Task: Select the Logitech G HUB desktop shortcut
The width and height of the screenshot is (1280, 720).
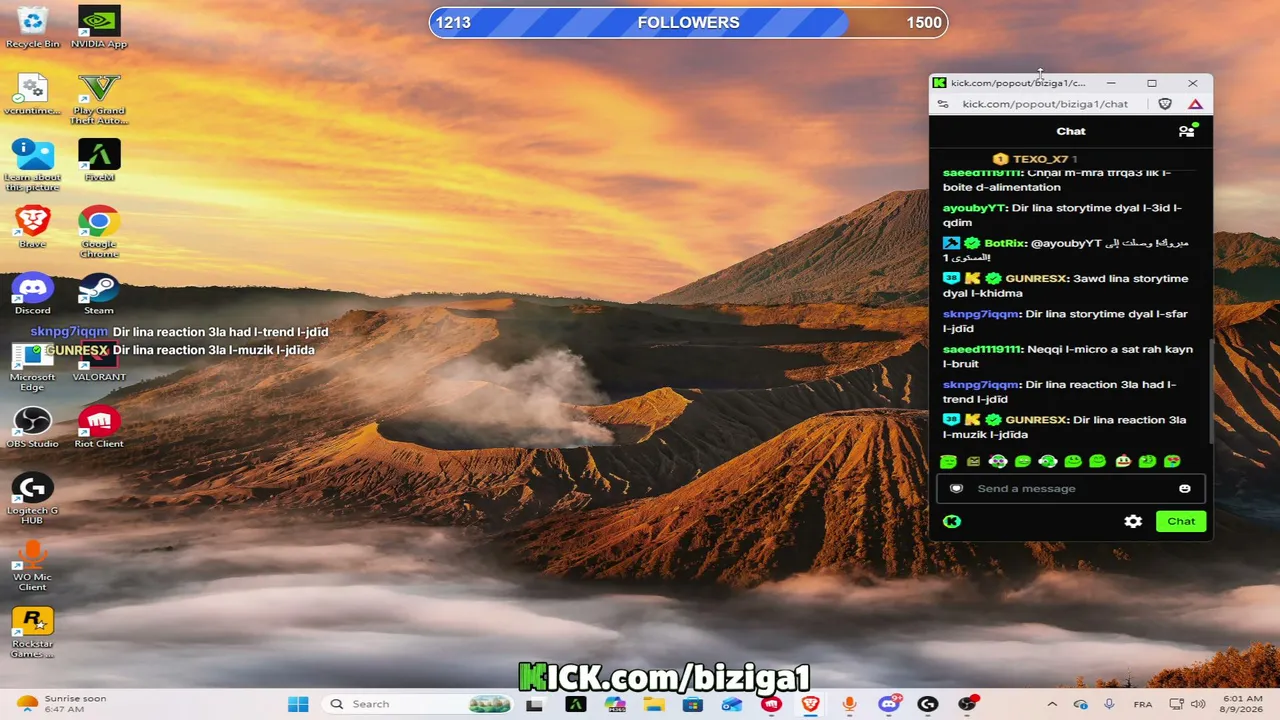Action: (32, 498)
